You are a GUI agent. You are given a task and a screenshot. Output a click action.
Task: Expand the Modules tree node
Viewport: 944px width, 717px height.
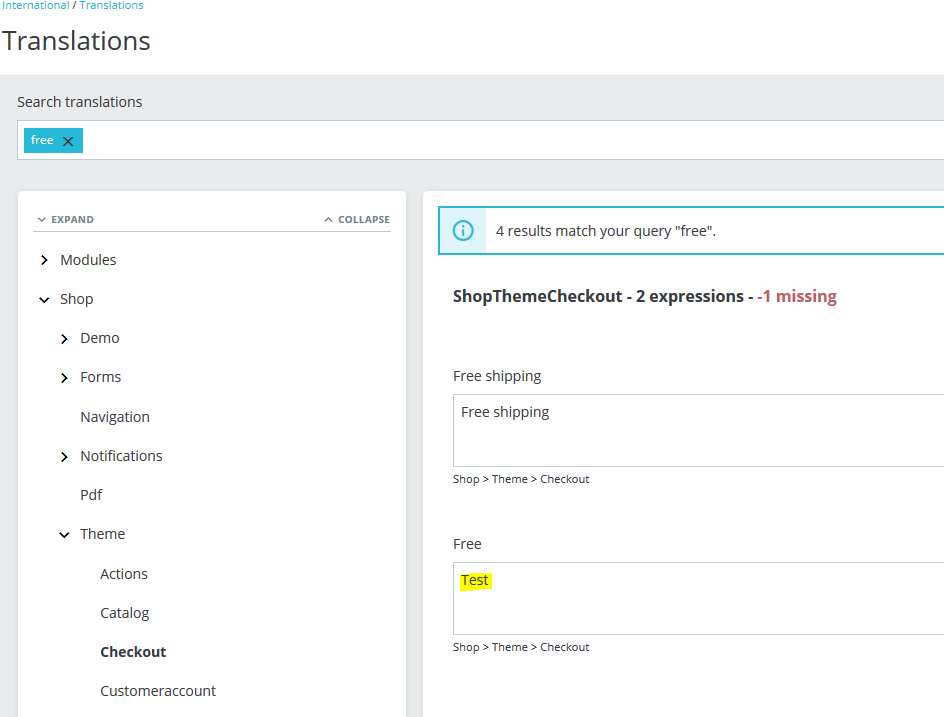(44, 260)
